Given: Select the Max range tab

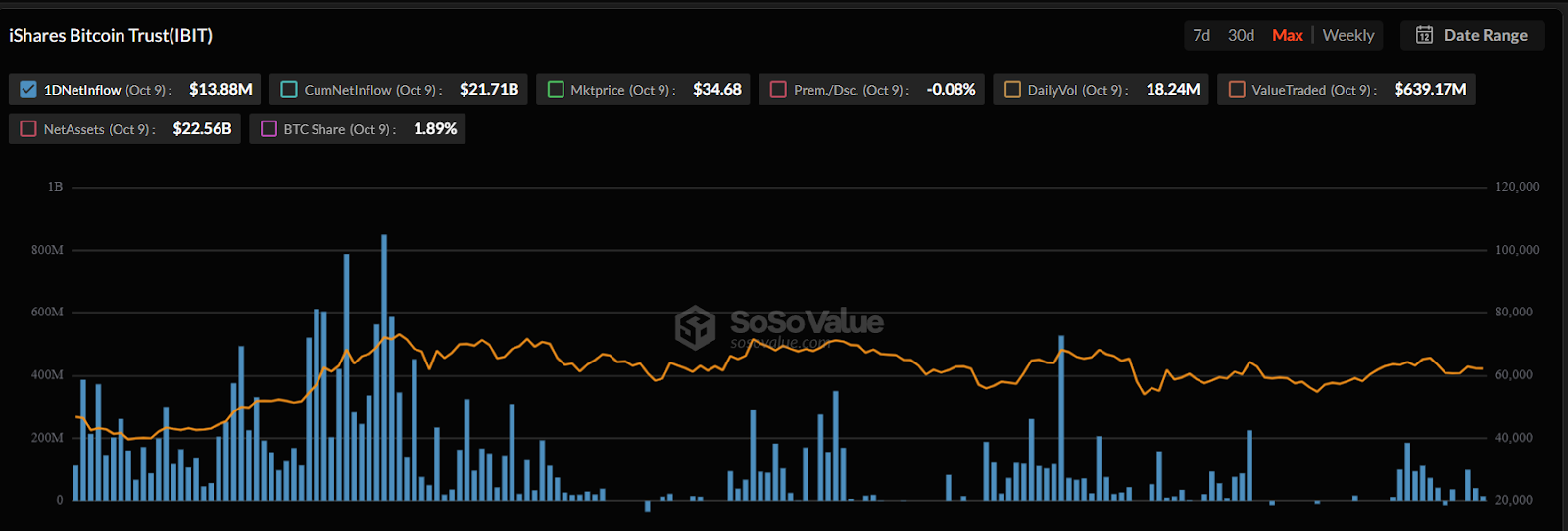Looking at the screenshot, I should click(1288, 35).
